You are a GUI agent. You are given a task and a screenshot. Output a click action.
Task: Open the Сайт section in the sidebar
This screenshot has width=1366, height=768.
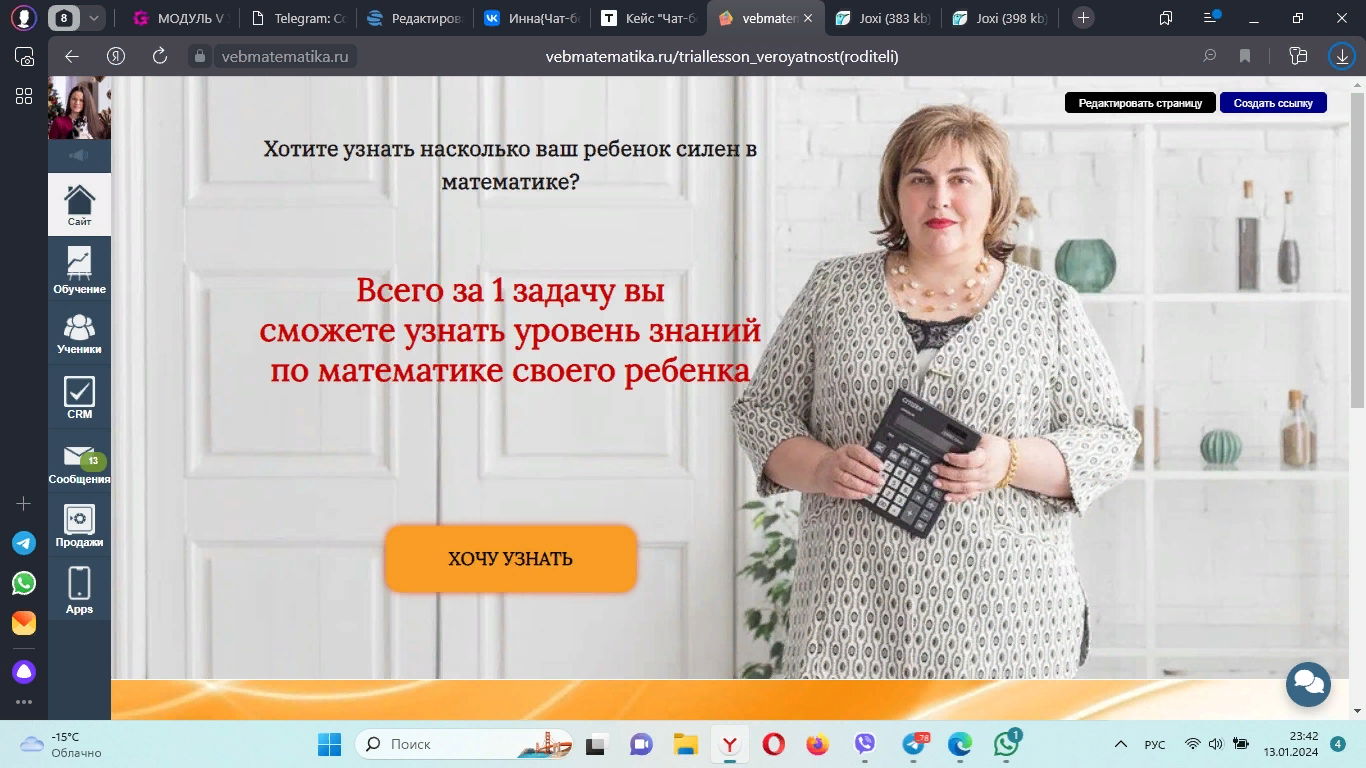79,205
